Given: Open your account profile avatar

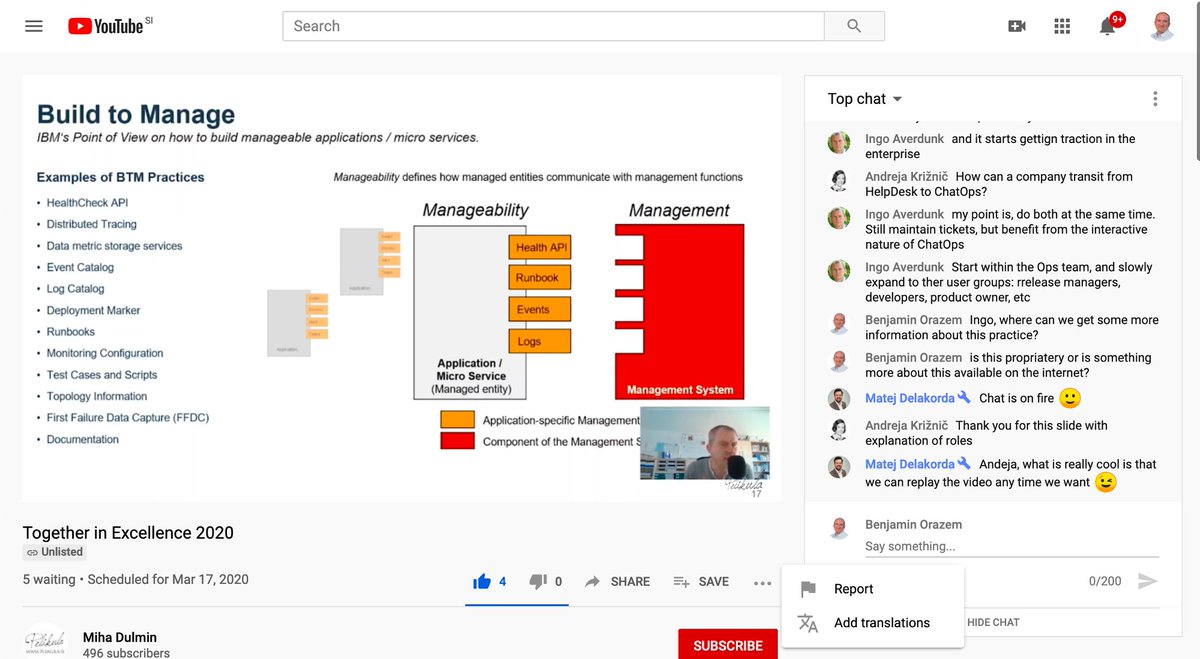Looking at the screenshot, I should [1162, 26].
